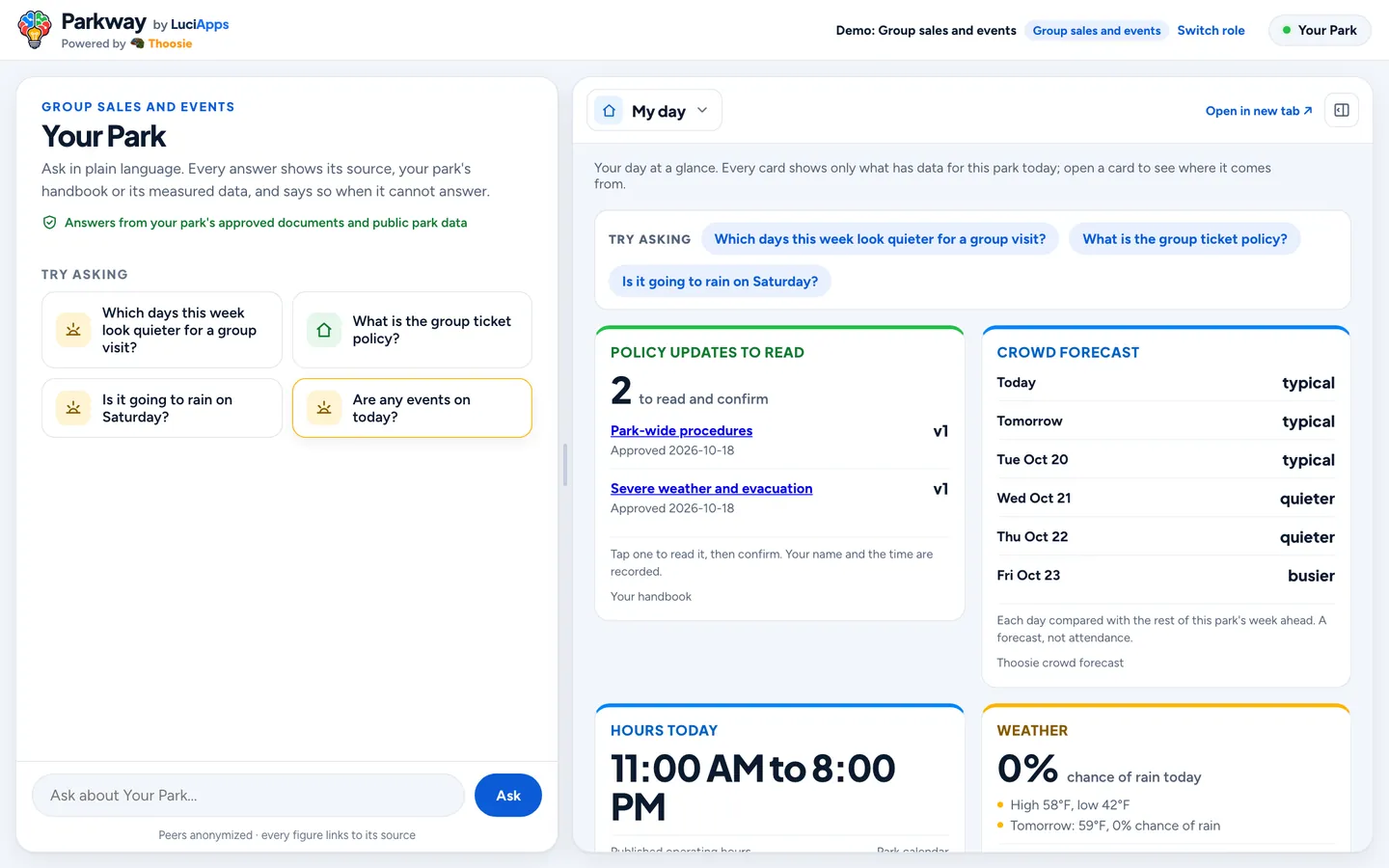Click the Crowd Forecast heading
1389x868 pixels.
pyautogui.click(x=1068, y=353)
